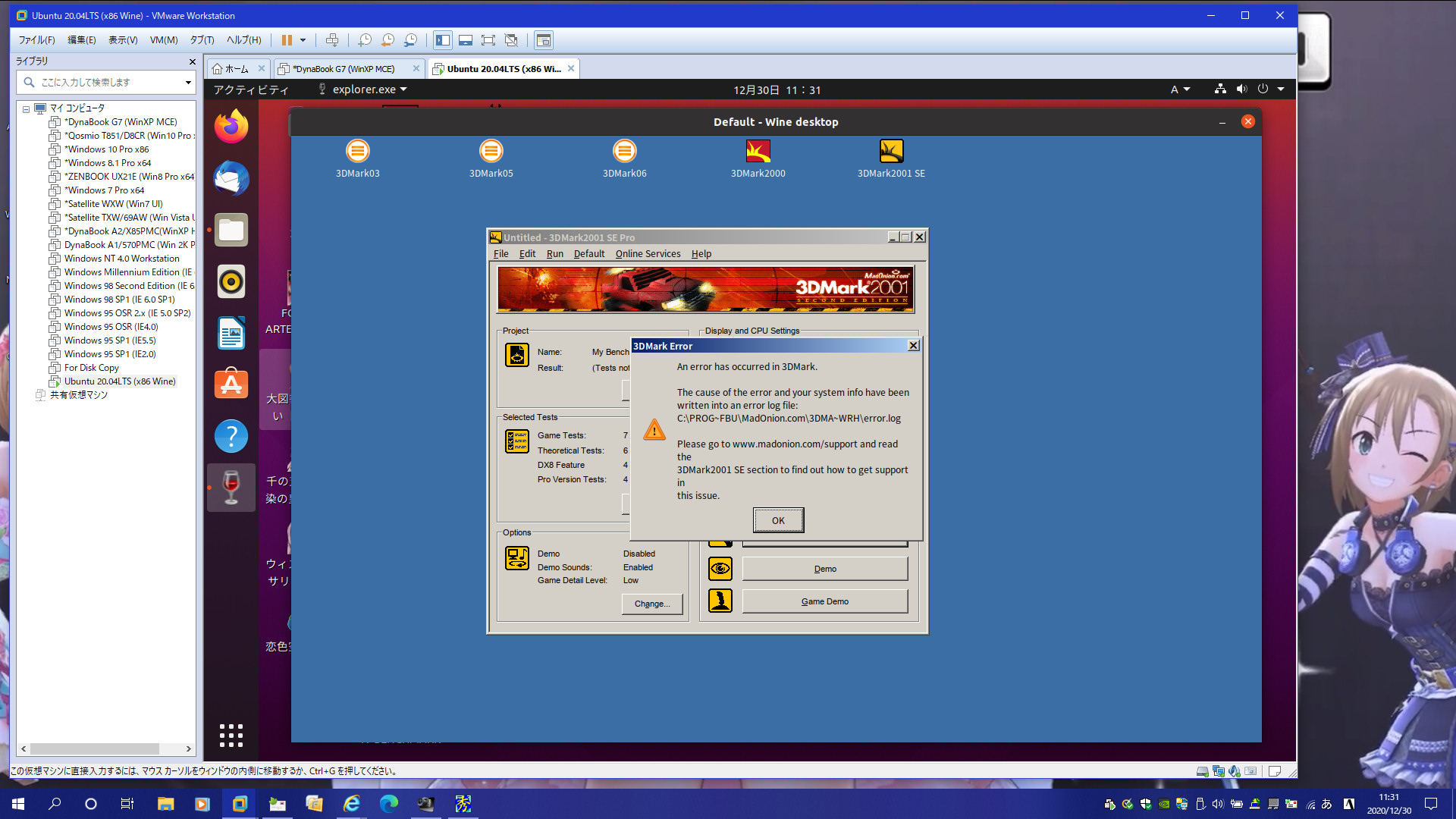Open Thunderbird mail in the dock
Screen dimensions: 1456x819
231,178
